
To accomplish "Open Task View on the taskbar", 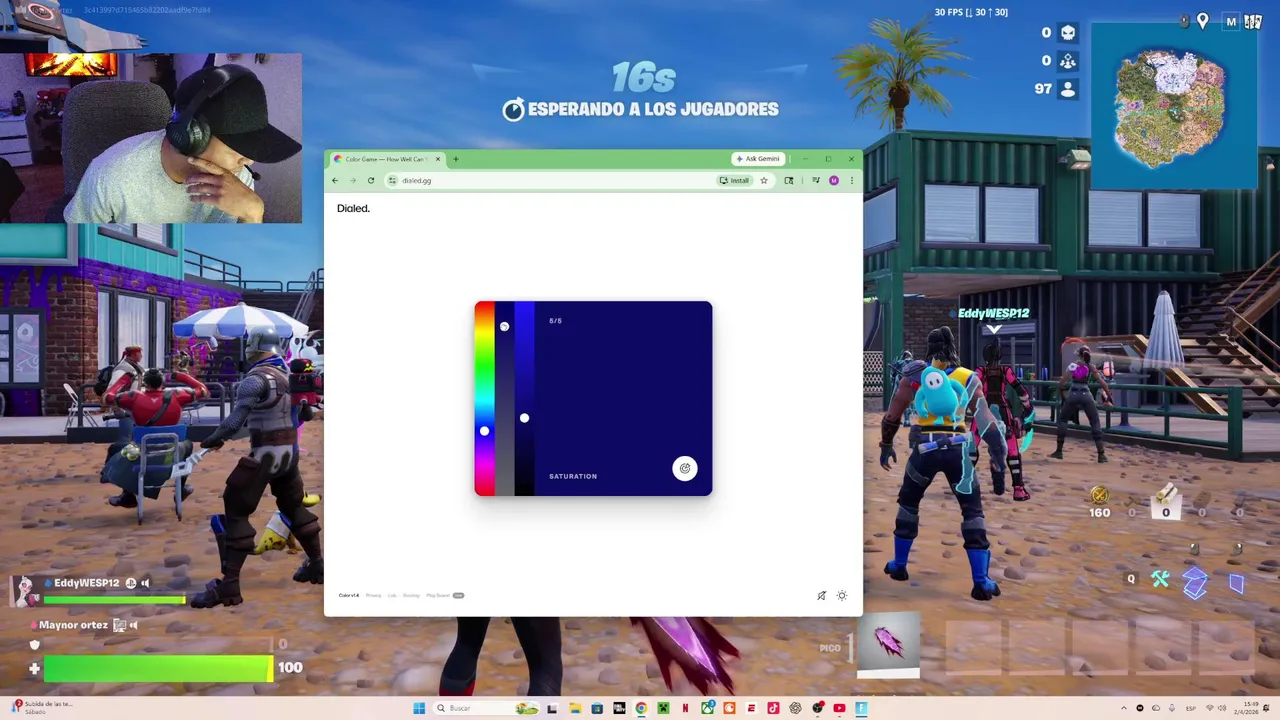I will point(551,708).
